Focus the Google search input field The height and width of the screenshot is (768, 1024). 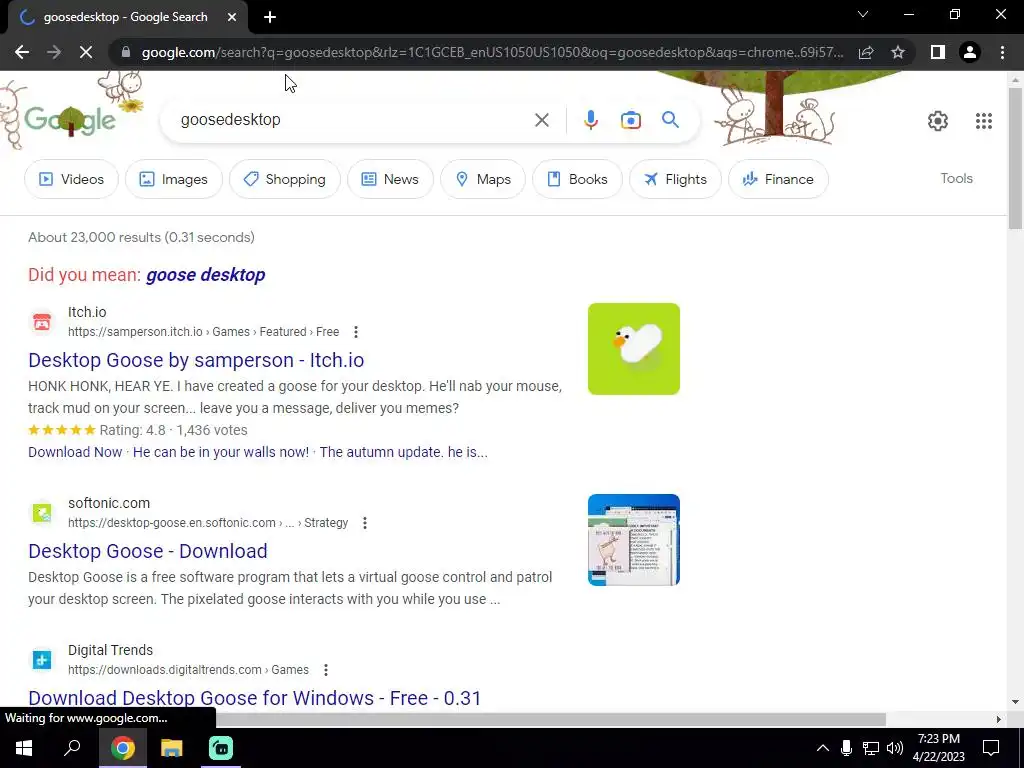tap(353, 120)
